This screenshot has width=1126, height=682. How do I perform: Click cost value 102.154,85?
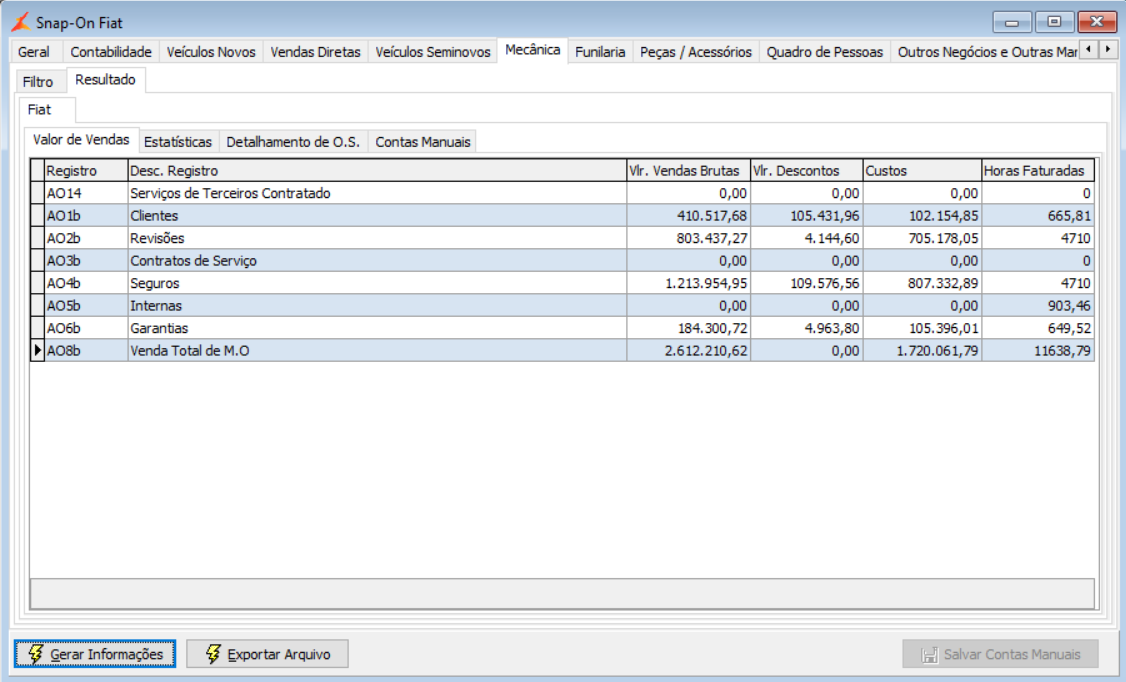[922, 215]
